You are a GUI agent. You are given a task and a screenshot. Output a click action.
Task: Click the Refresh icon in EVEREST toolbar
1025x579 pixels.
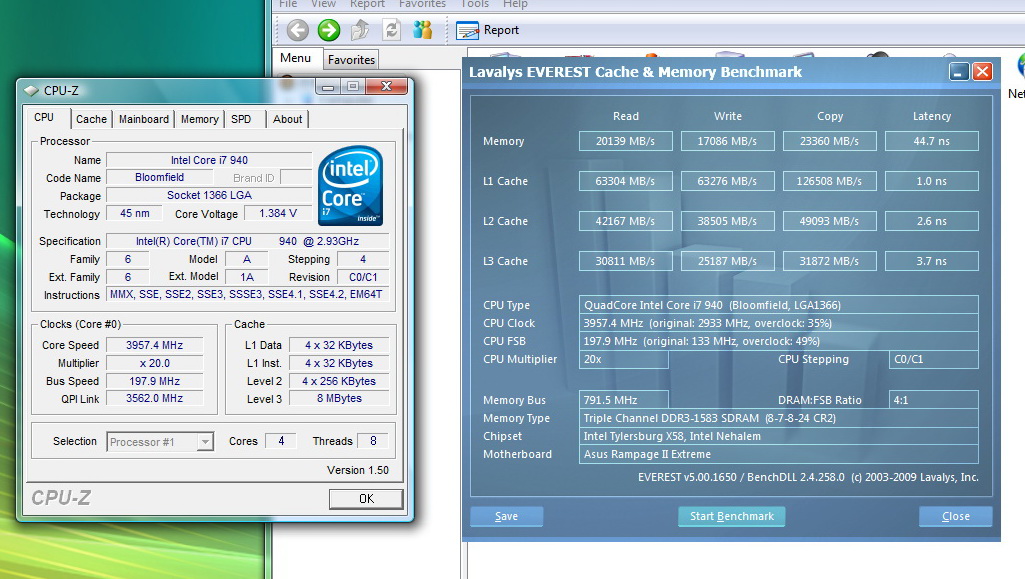coord(391,30)
